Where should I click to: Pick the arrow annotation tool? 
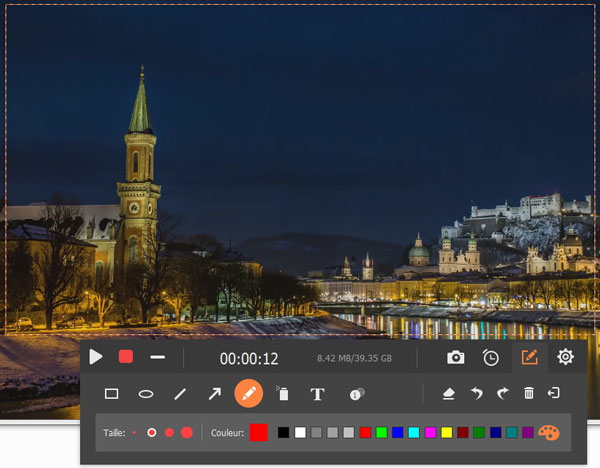(214, 394)
